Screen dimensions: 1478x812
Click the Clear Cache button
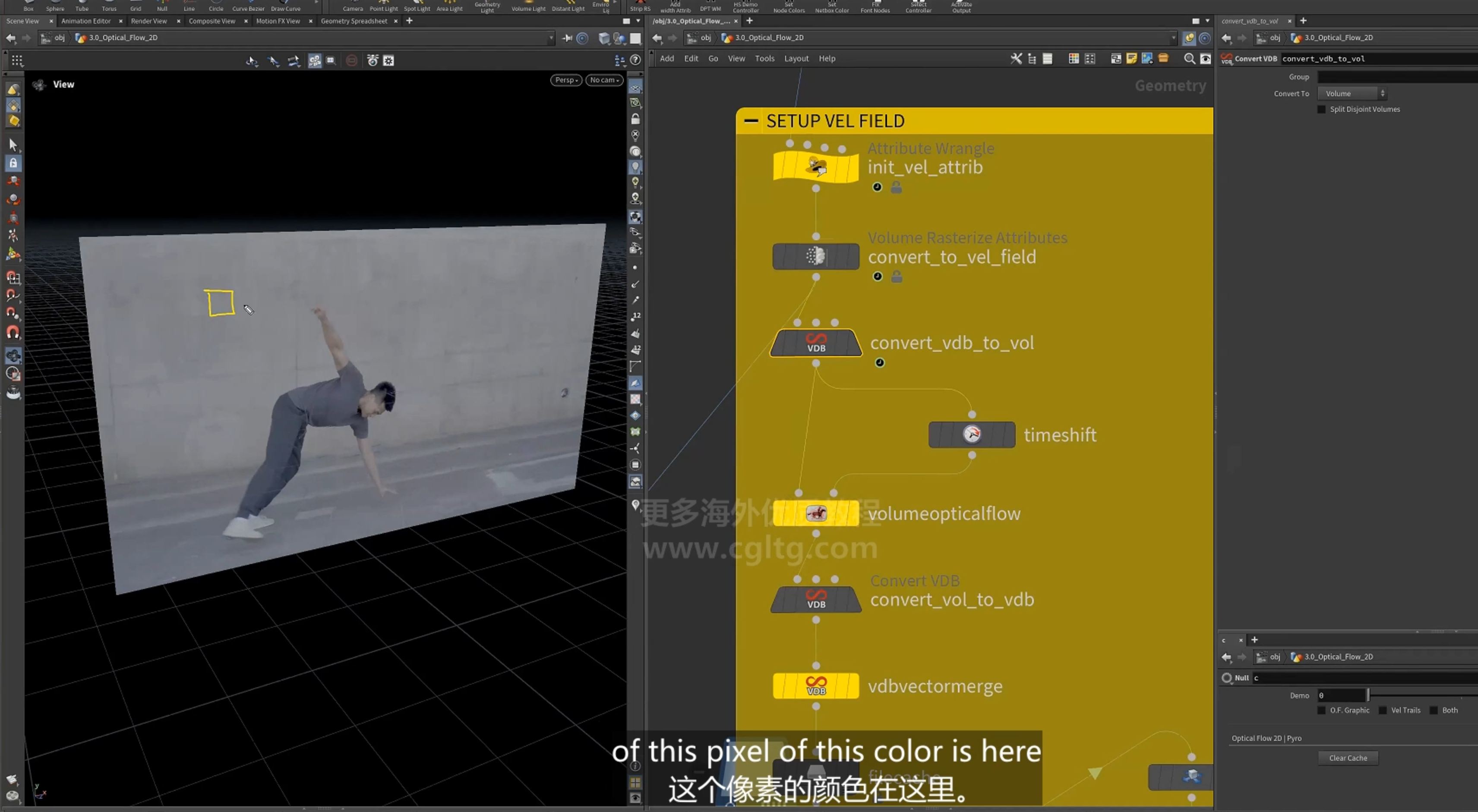point(1348,758)
